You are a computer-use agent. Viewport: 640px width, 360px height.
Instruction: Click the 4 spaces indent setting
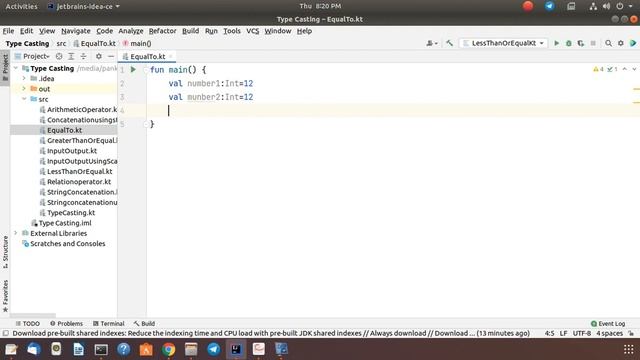click(609, 333)
